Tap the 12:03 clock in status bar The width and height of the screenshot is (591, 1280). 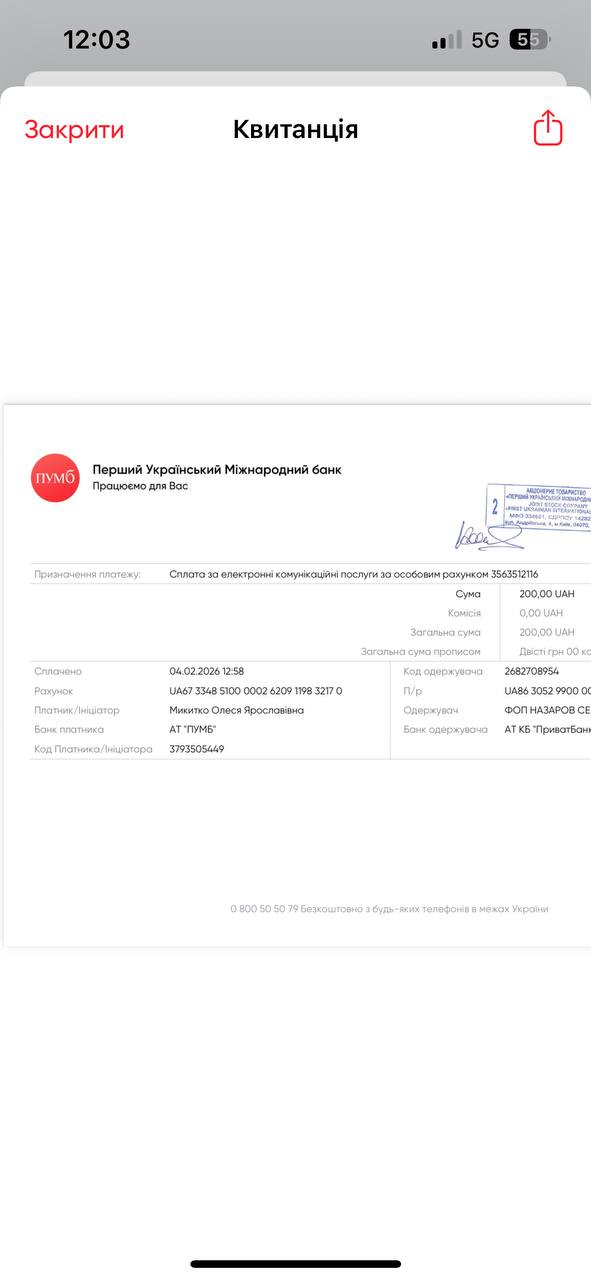point(97,40)
